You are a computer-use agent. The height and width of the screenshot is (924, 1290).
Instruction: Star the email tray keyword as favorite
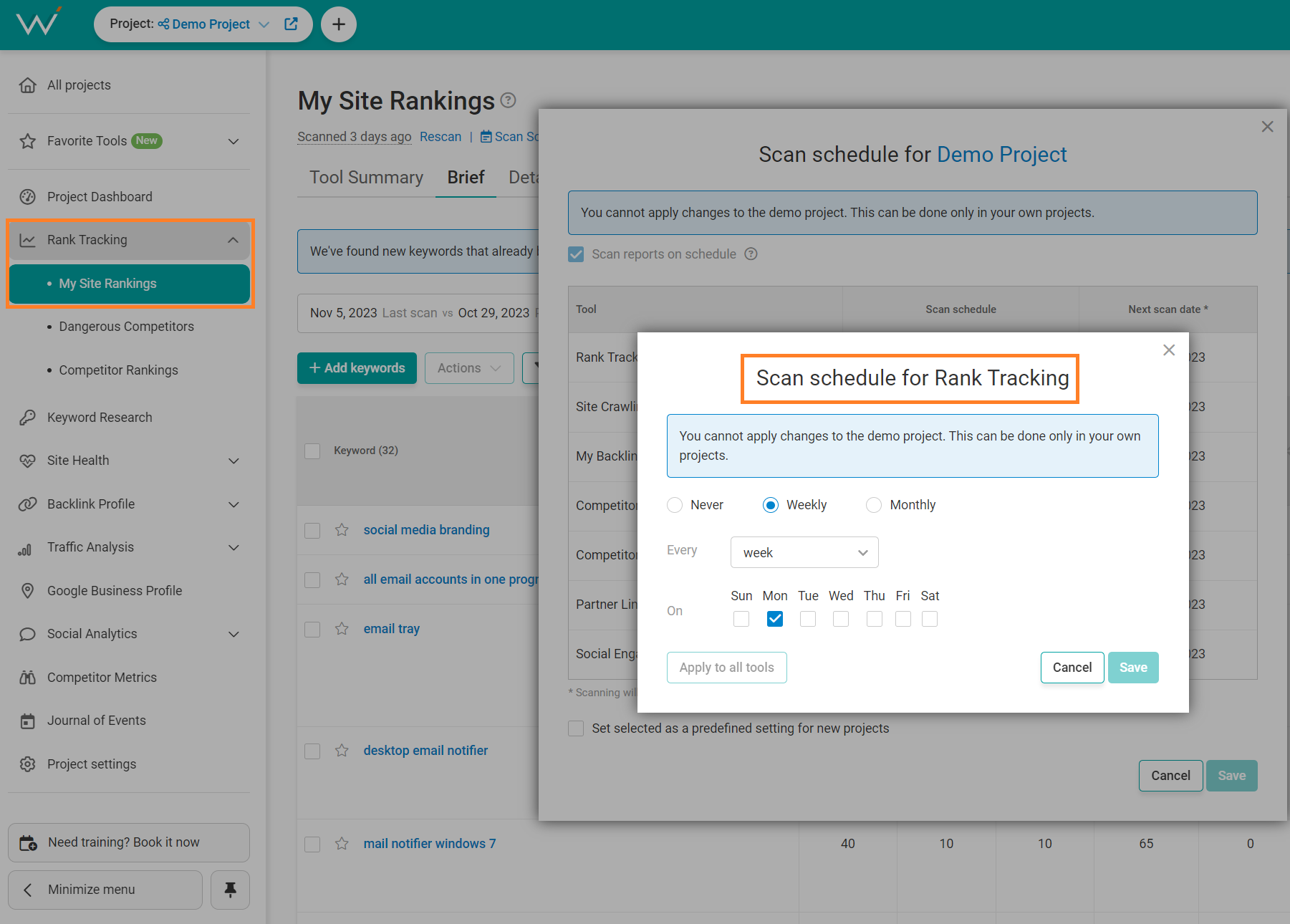tap(342, 629)
